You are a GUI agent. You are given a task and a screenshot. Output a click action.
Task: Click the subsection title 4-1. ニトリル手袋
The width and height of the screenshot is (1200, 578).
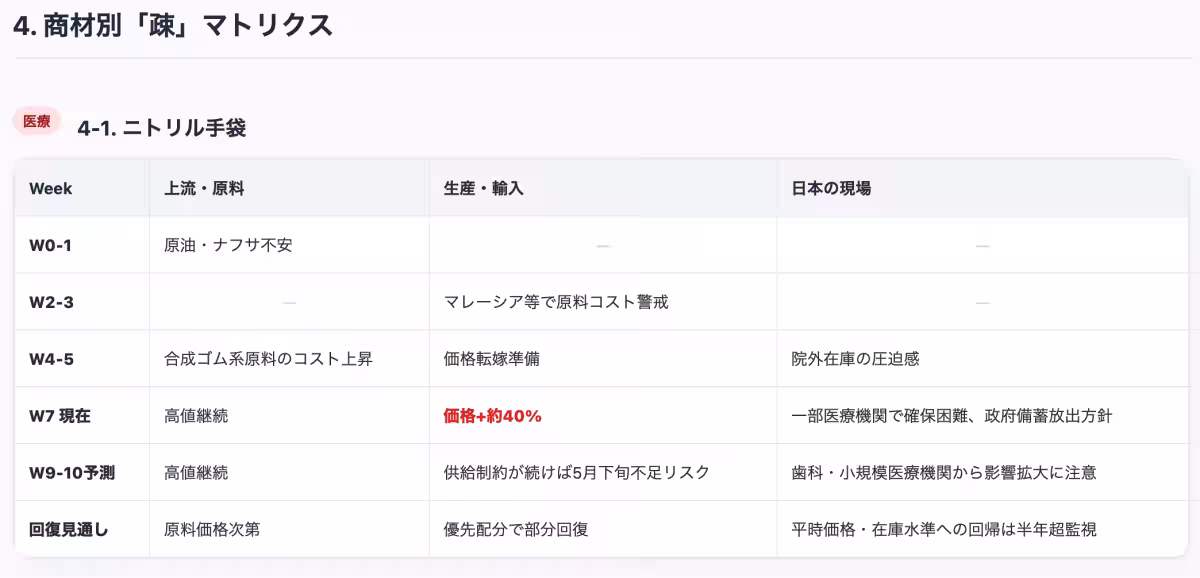pyautogui.click(x=163, y=129)
